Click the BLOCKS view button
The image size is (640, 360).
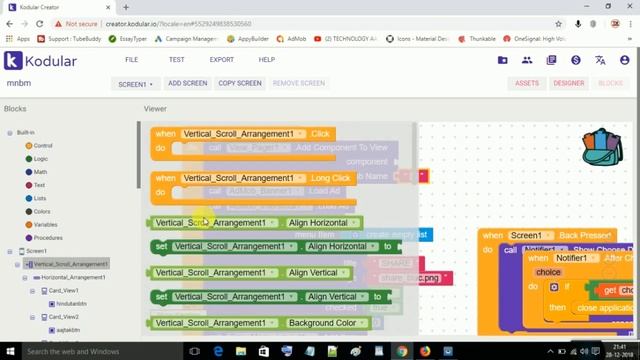(x=611, y=83)
